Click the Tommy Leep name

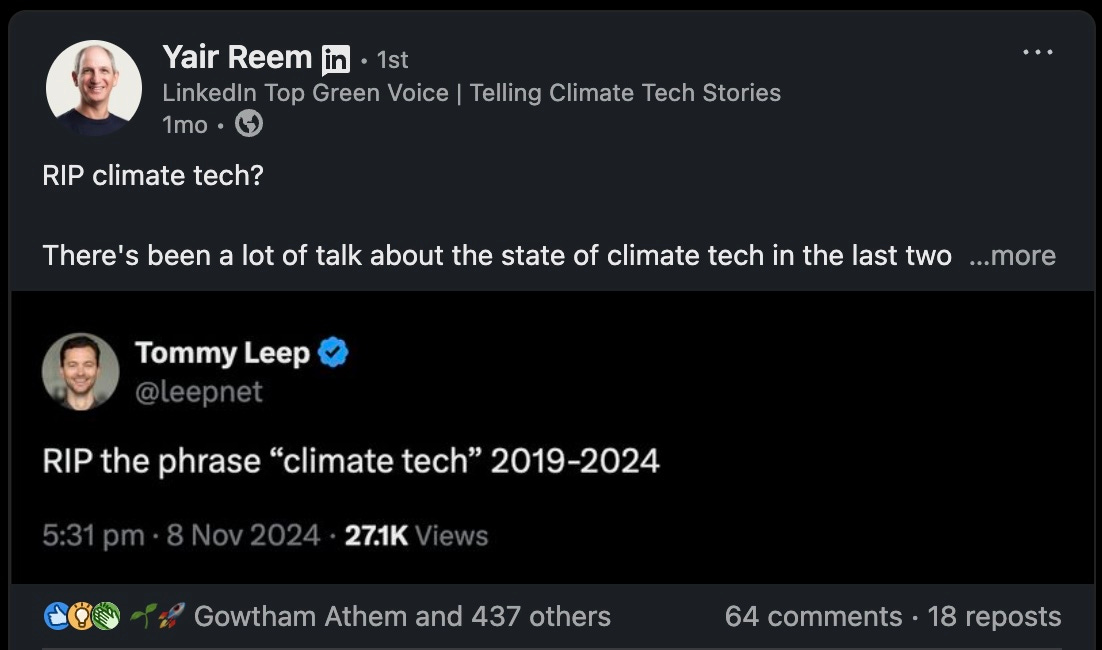pyautogui.click(x=222, y=353)
